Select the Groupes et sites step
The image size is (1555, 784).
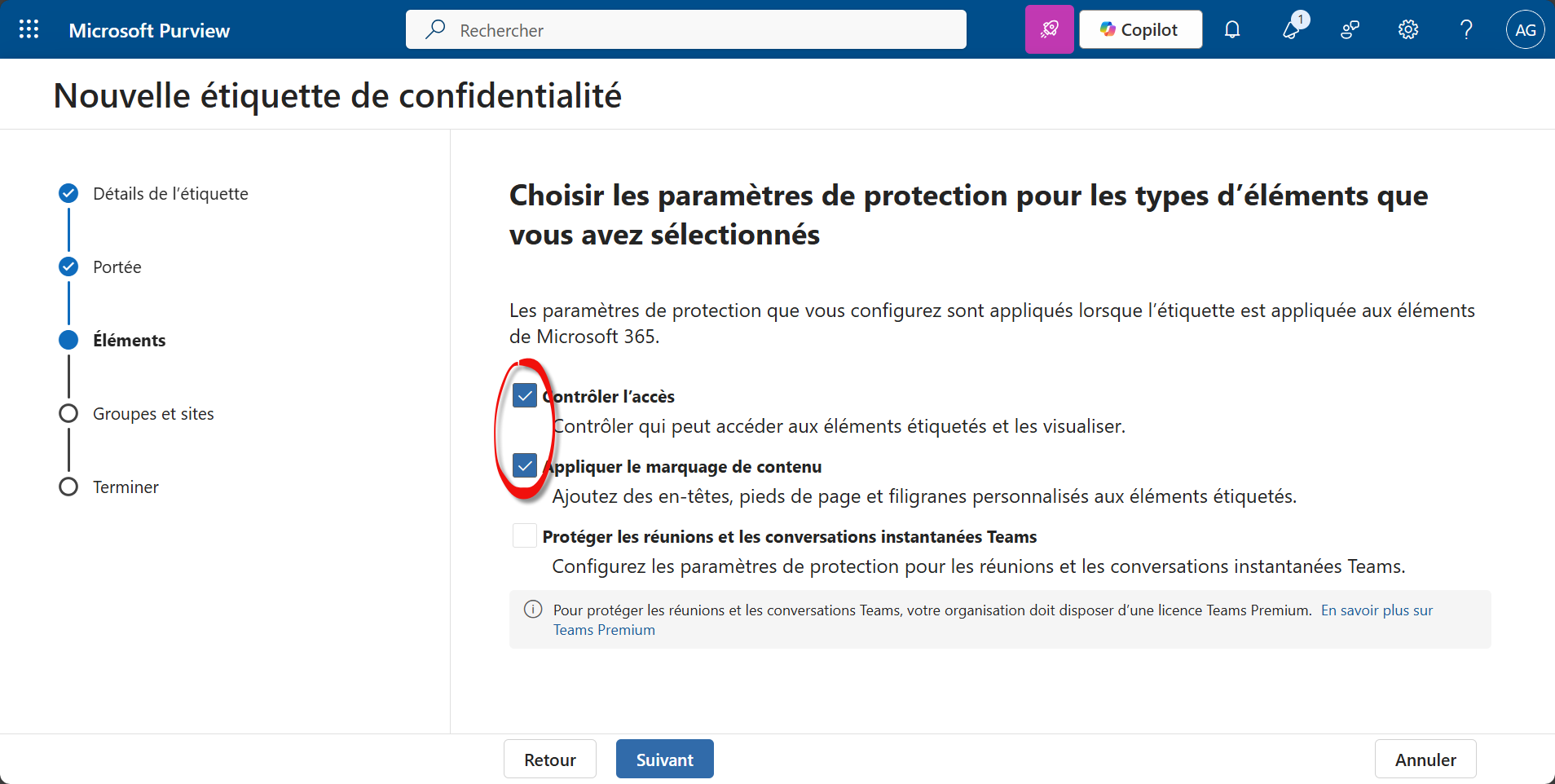pos(153,414)
